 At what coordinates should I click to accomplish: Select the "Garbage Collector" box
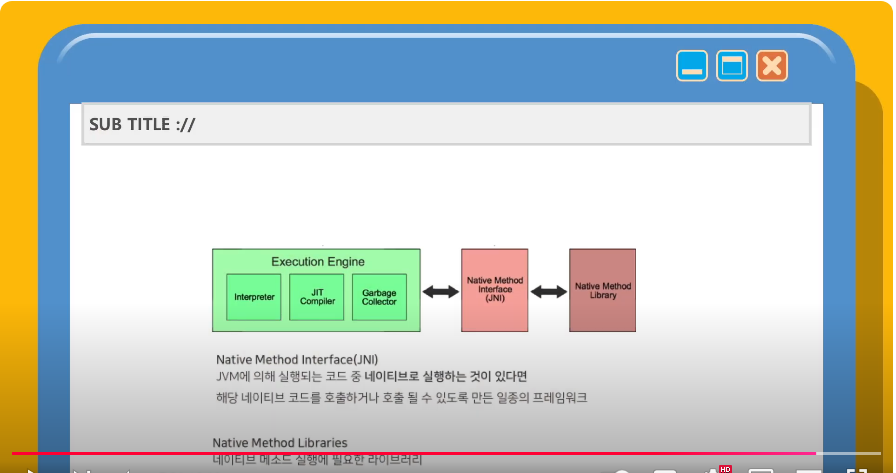pyautogui.click(x=379, y=297)
